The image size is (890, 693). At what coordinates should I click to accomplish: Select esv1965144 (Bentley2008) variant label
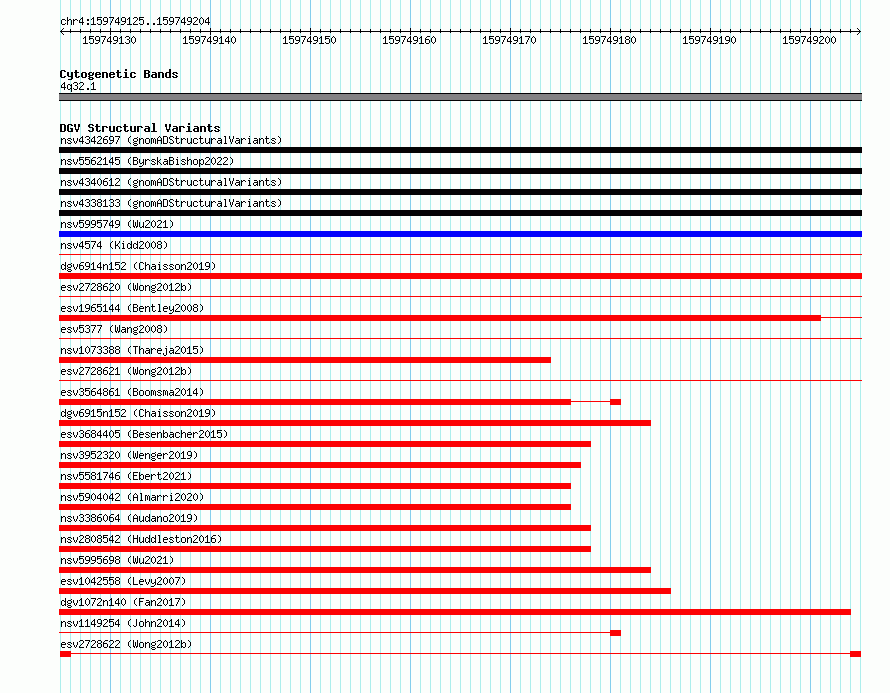132,308
